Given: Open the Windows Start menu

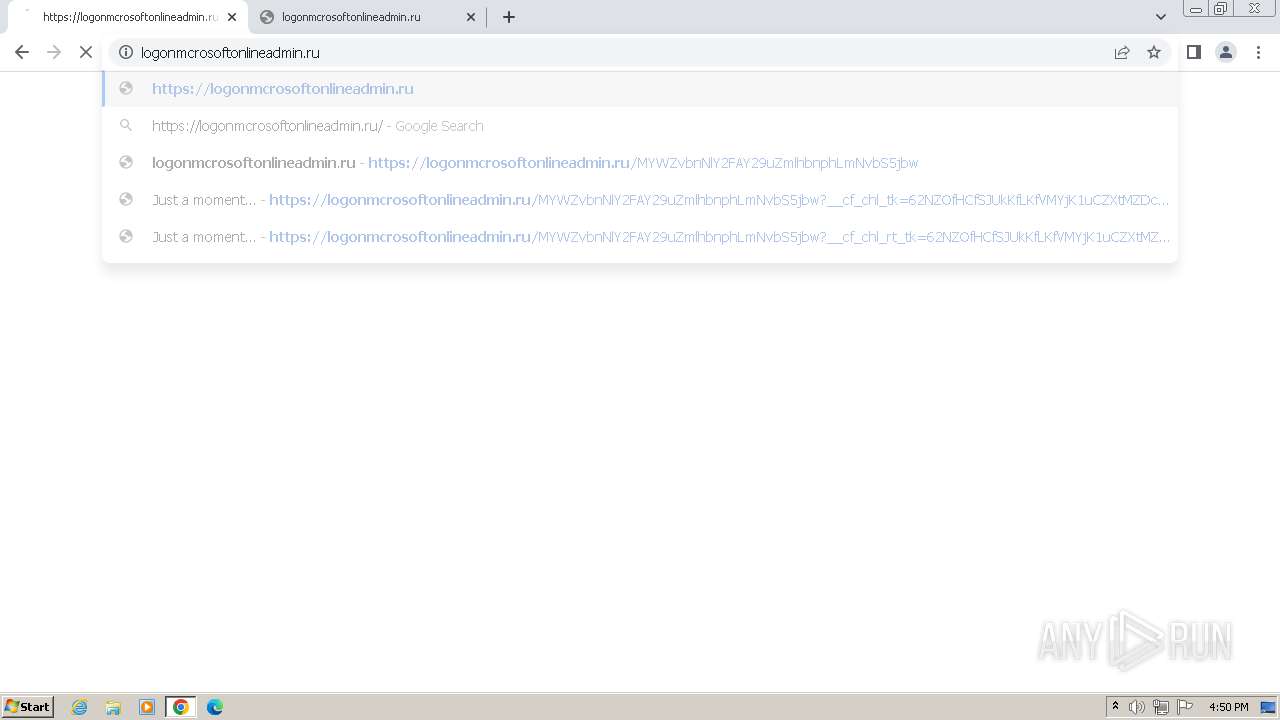Looking at the screenshot, I should click(28, 706).
